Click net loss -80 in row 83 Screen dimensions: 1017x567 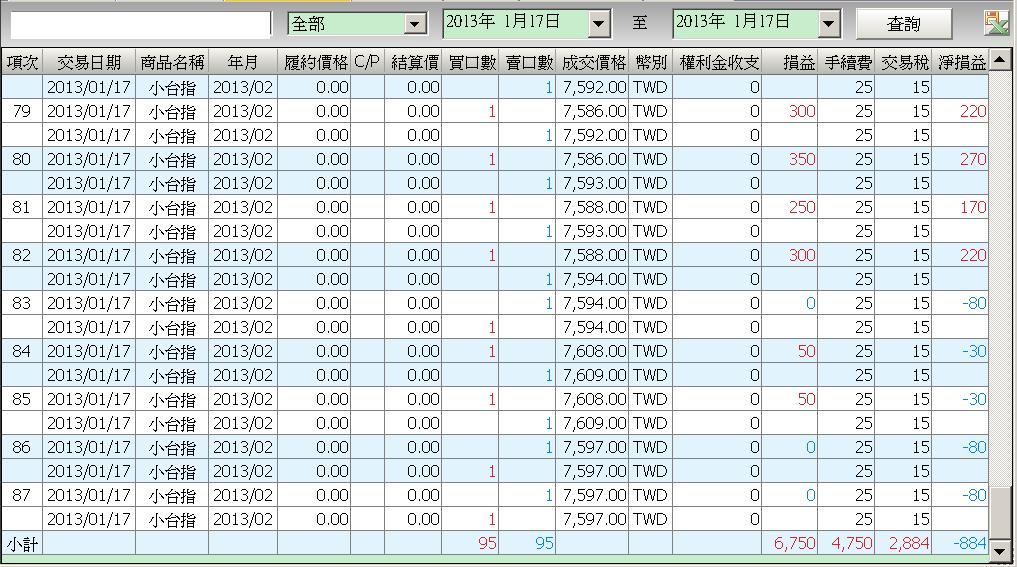[x=974, y=303]
